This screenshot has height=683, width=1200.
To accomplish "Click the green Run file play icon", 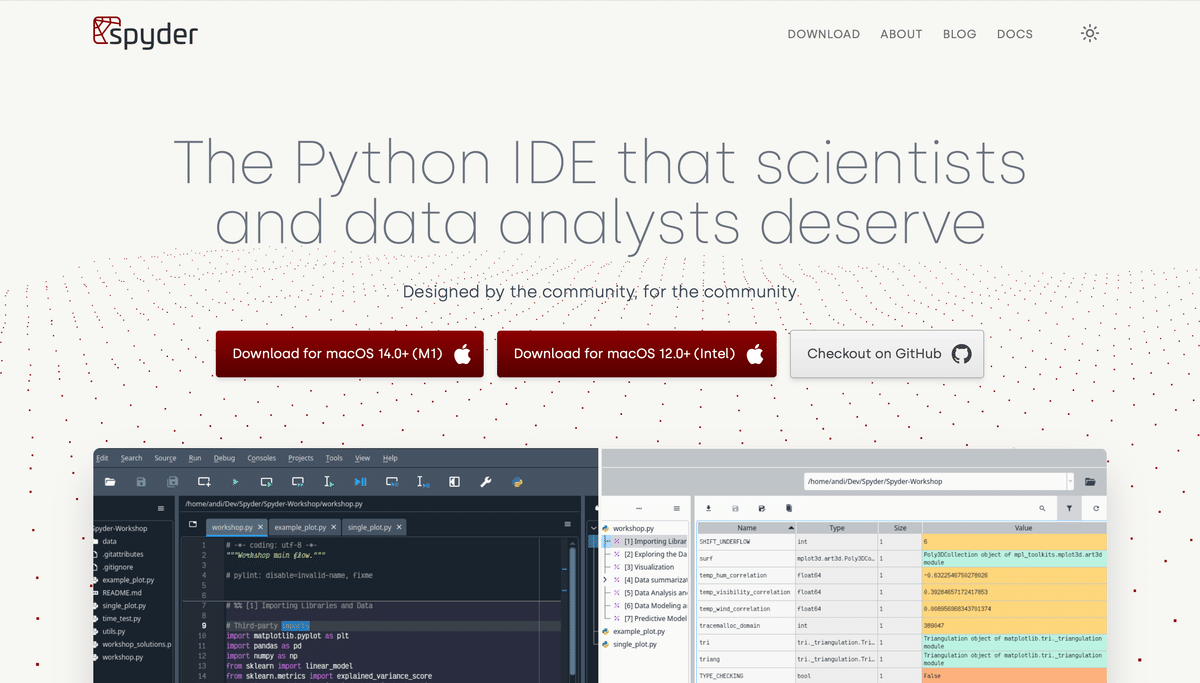I will click(x=236, y=482).
